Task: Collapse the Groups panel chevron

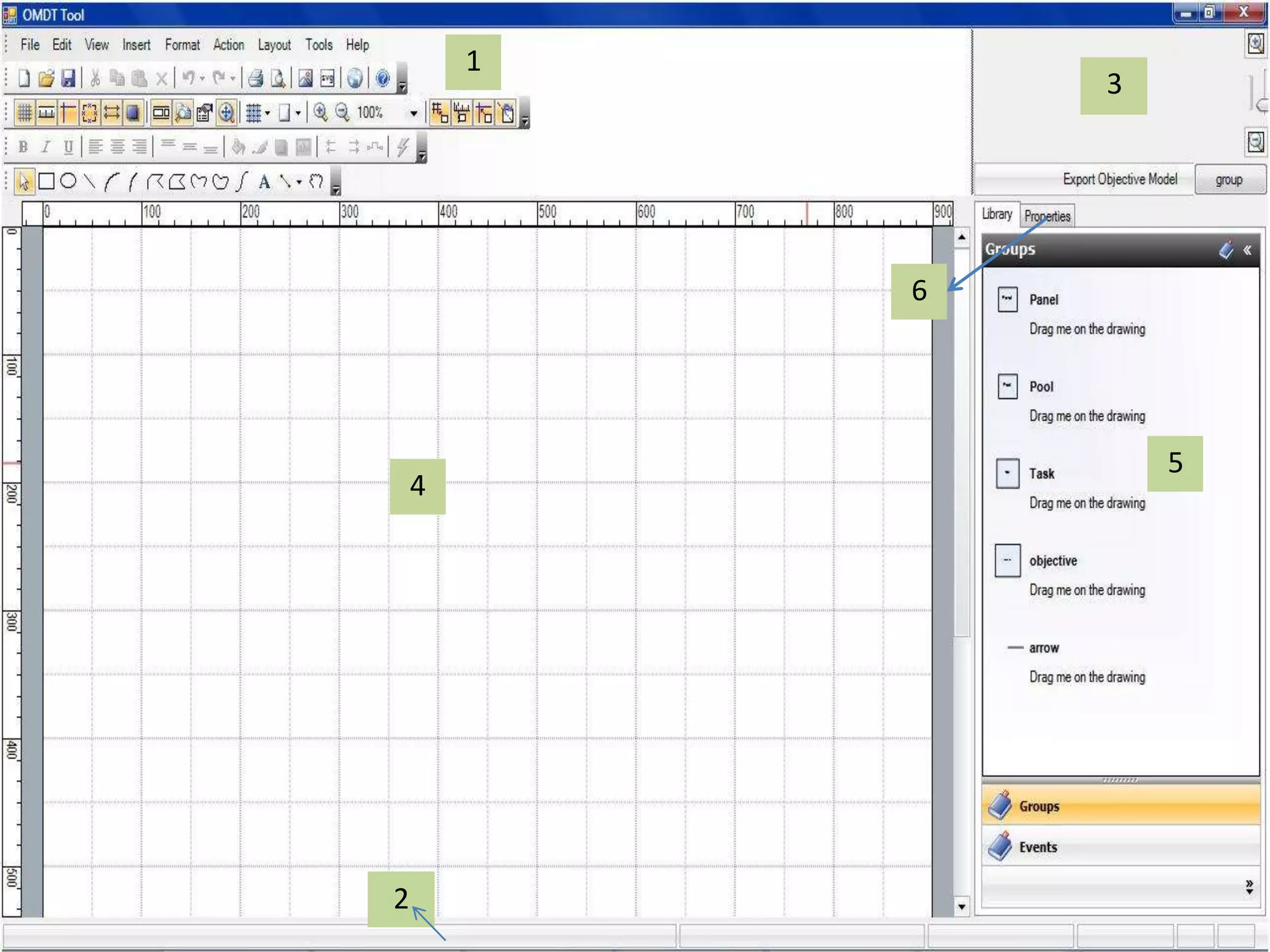Action: (1247, 250)
